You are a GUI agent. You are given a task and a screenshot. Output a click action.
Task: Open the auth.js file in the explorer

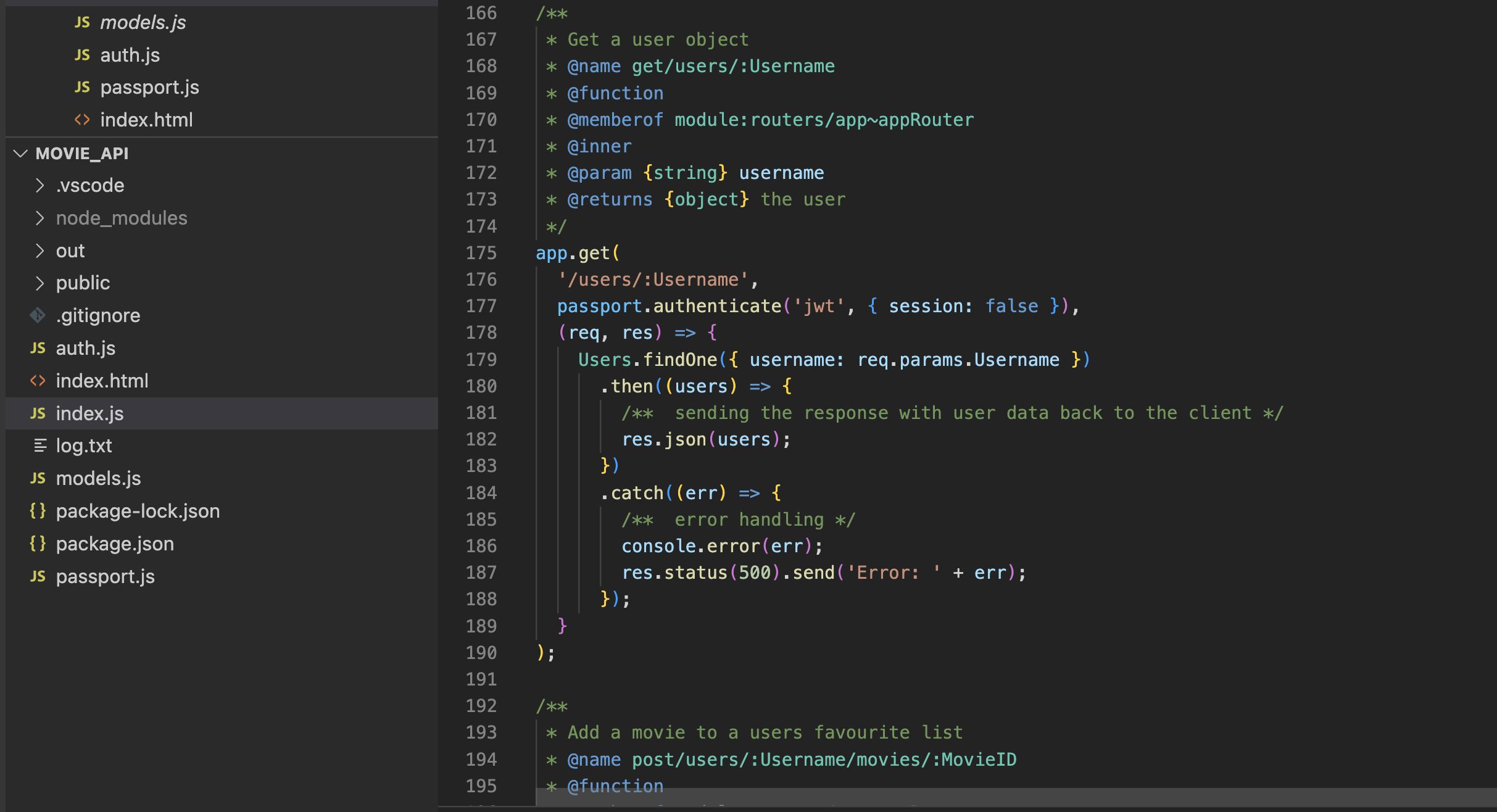[86, 348]
